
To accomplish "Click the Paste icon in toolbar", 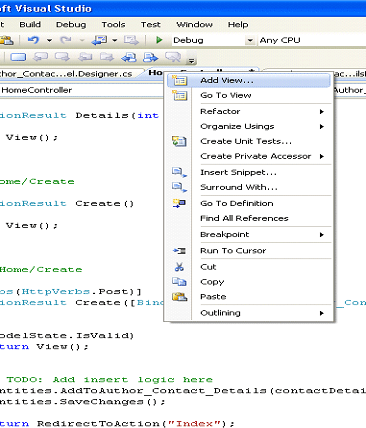I will [x=6, y=40].
